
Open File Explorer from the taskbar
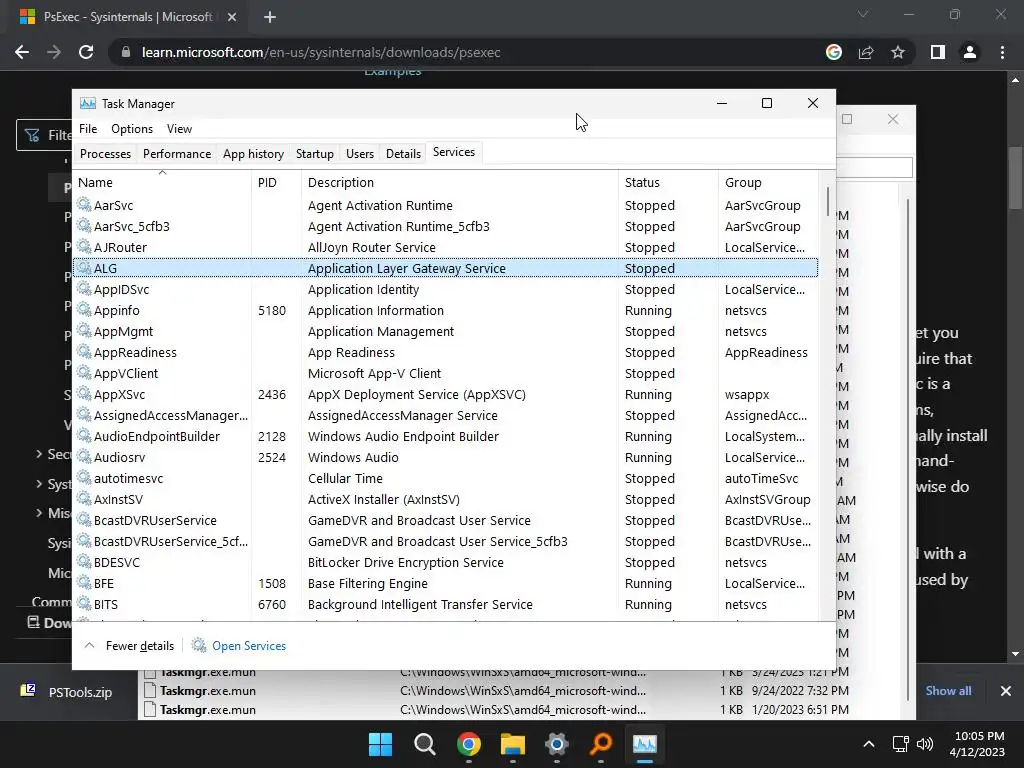[513, 744]
